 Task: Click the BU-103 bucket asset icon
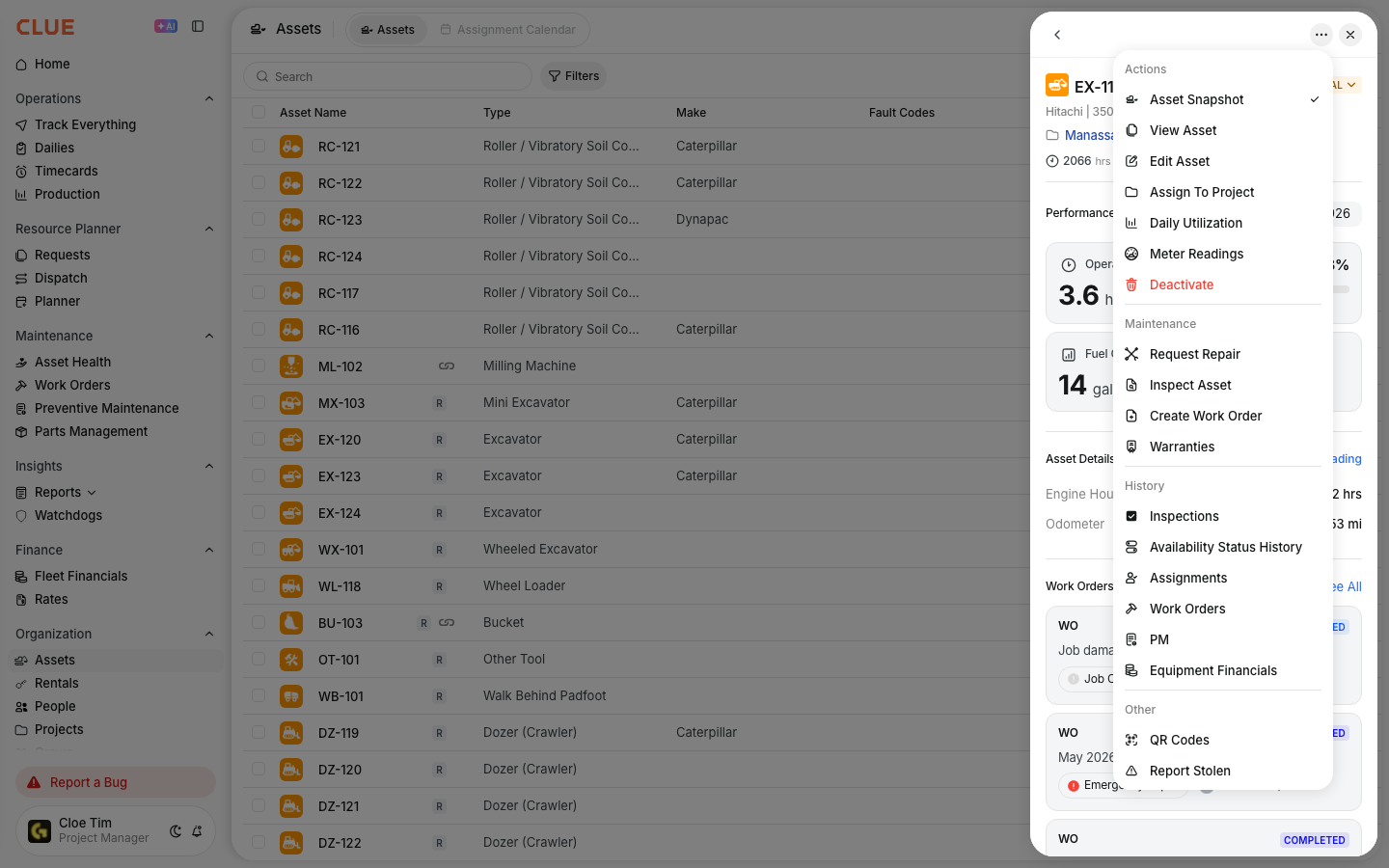tap(291, 623)
